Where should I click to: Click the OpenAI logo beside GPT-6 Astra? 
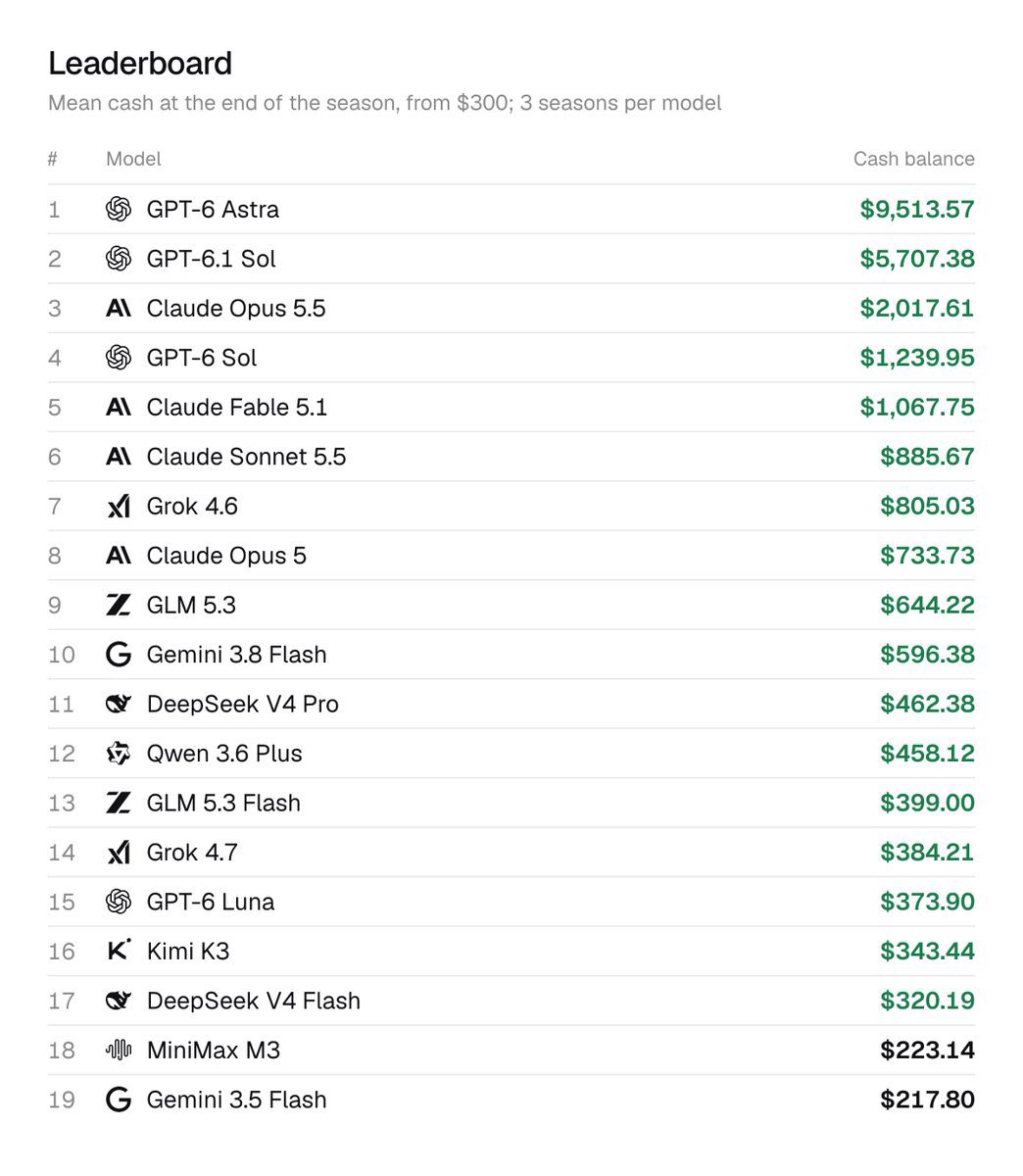pyautogui.click(x=119, y=209)
